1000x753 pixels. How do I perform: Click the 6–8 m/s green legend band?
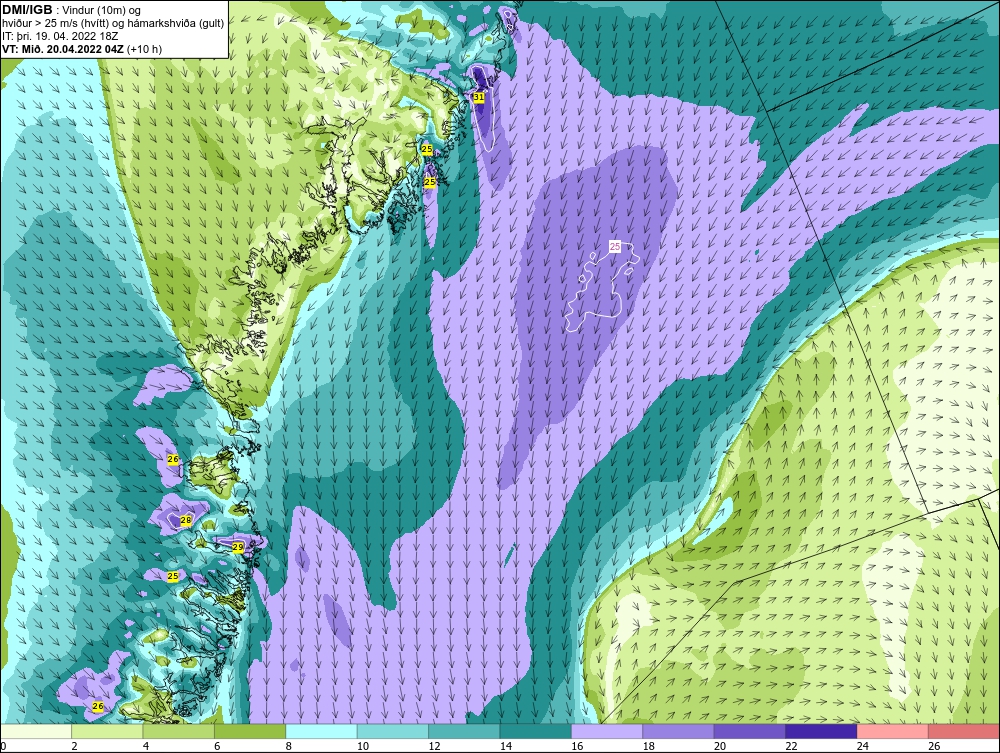(x=250, y=731)
